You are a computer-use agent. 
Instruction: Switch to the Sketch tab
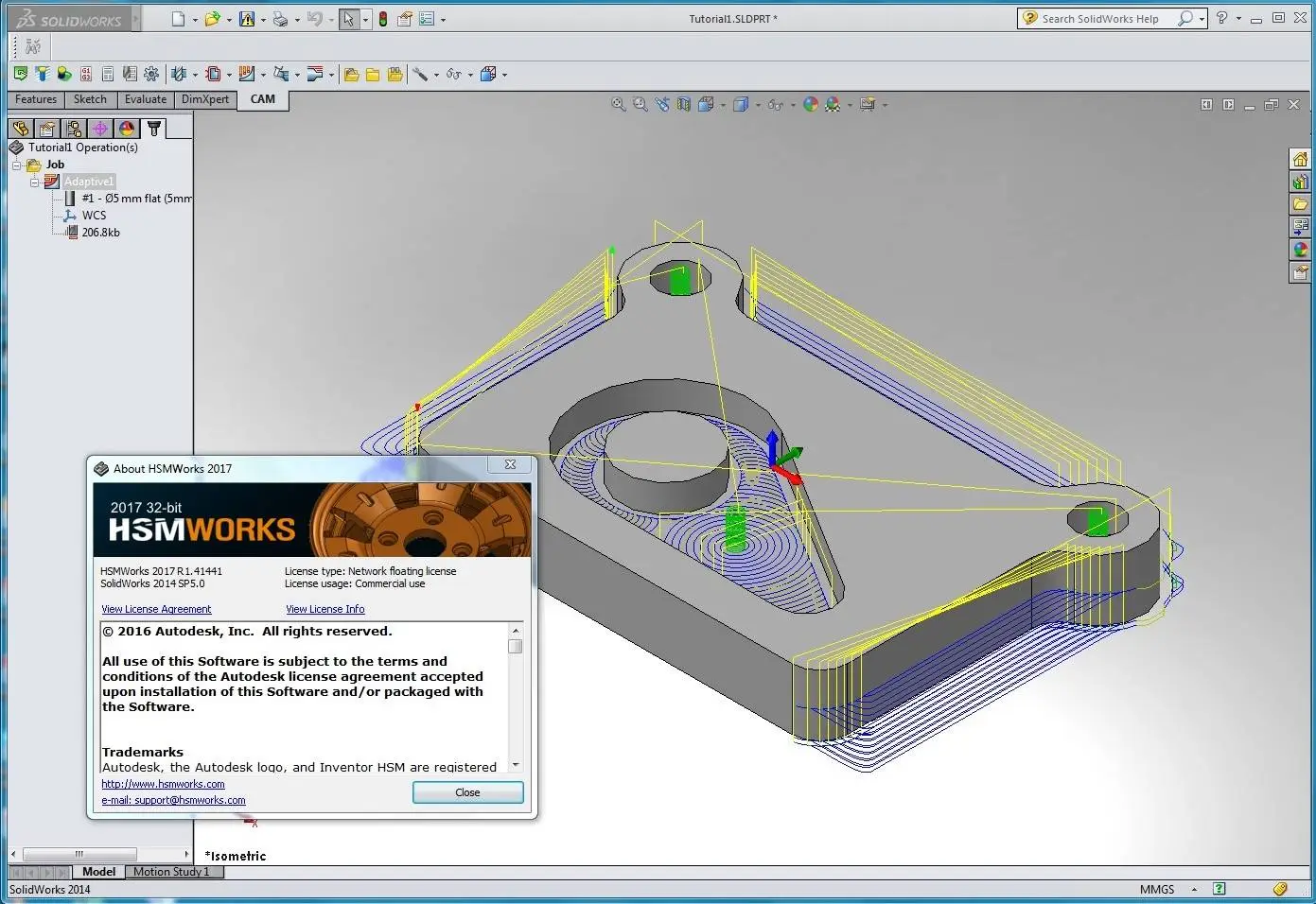[x=90, y=99]
